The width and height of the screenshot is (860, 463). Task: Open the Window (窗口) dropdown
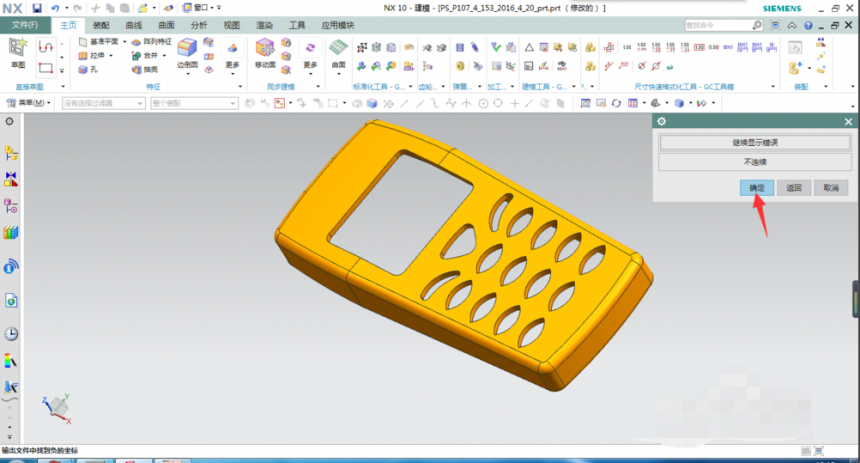198,8
